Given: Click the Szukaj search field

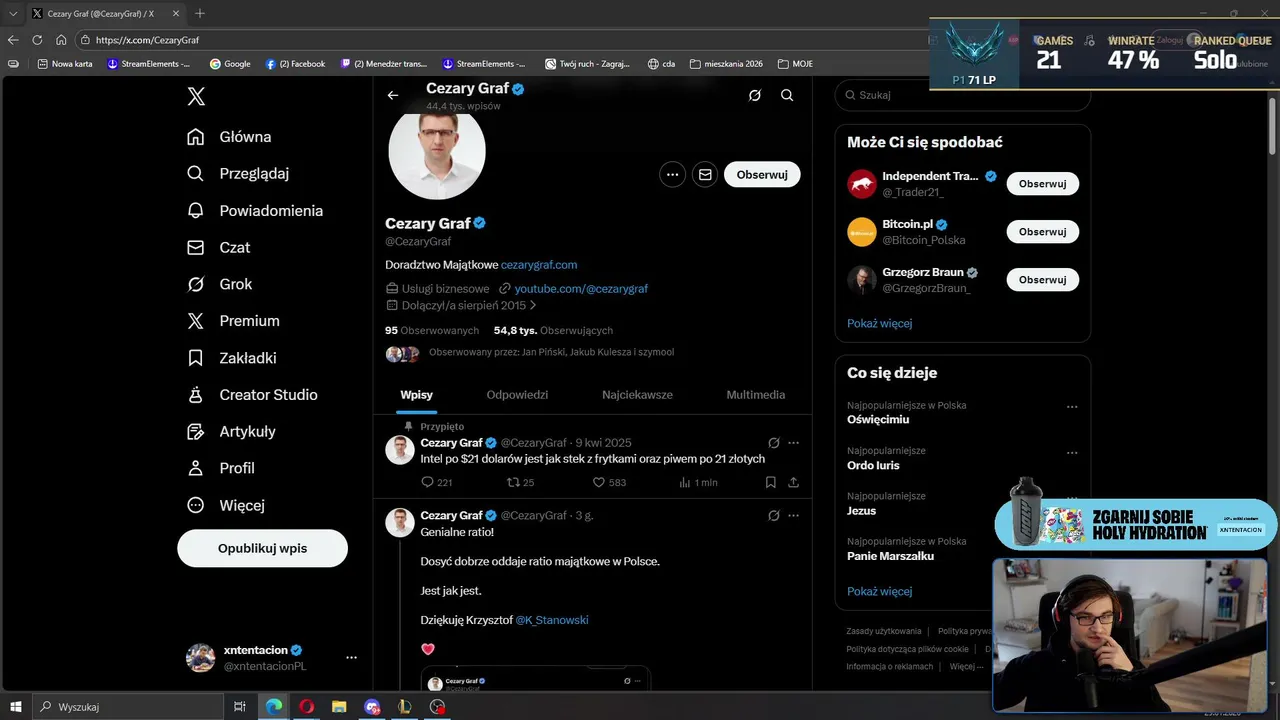Looking at the screenshot, I should coord(962,95).
